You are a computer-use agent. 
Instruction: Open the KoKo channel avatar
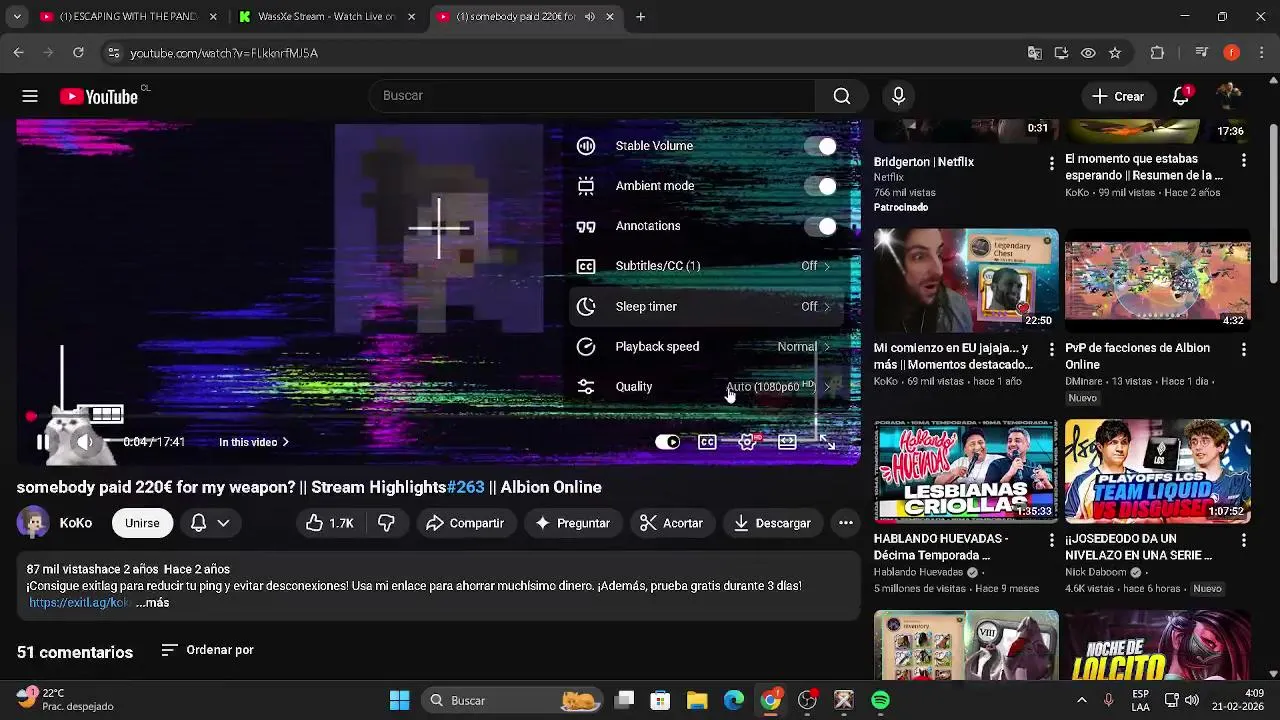click(x=33, y=523)
